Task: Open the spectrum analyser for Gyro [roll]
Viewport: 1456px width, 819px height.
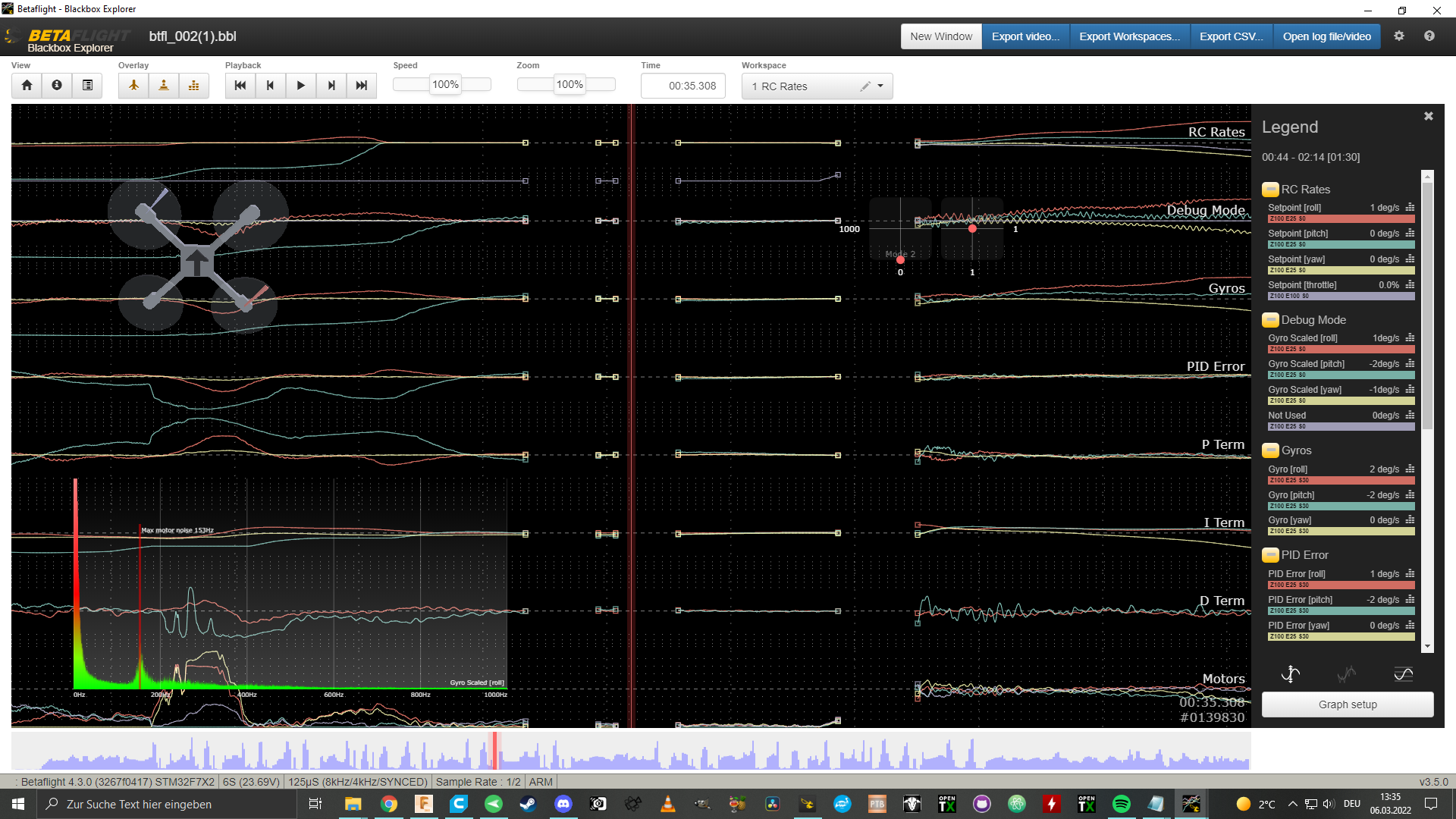Action: tap(1410, 469)
